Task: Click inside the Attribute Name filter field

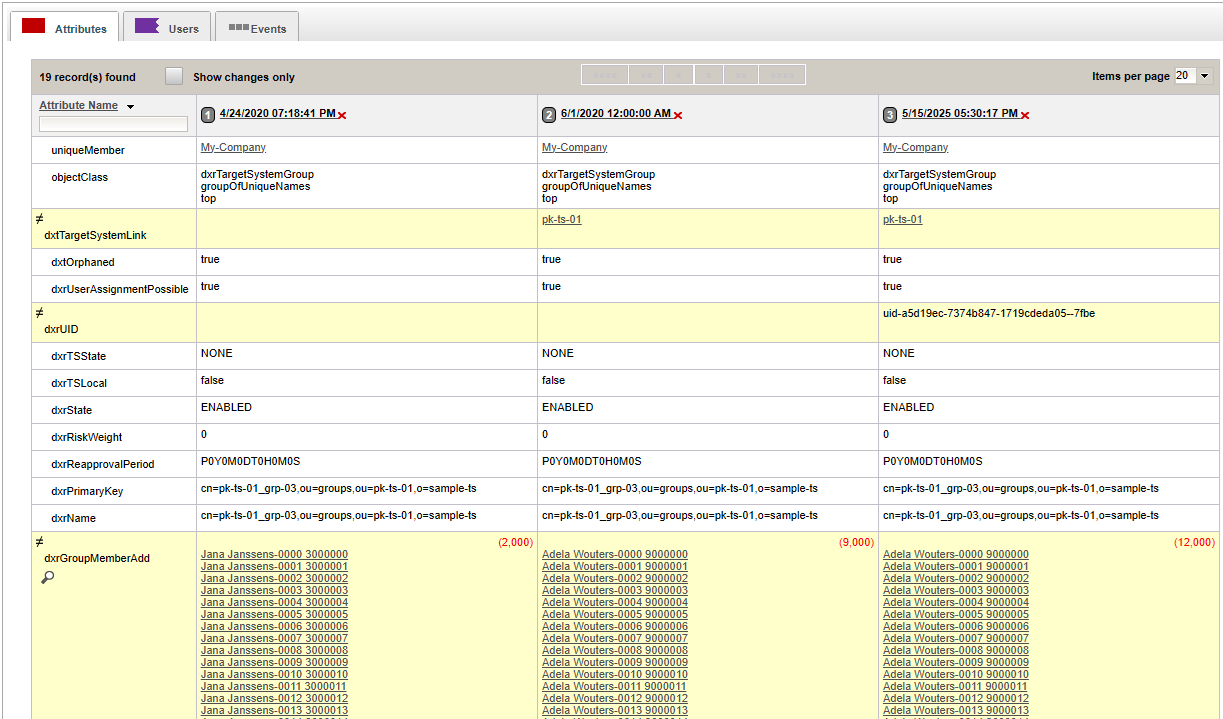Action: click(113, 123)
